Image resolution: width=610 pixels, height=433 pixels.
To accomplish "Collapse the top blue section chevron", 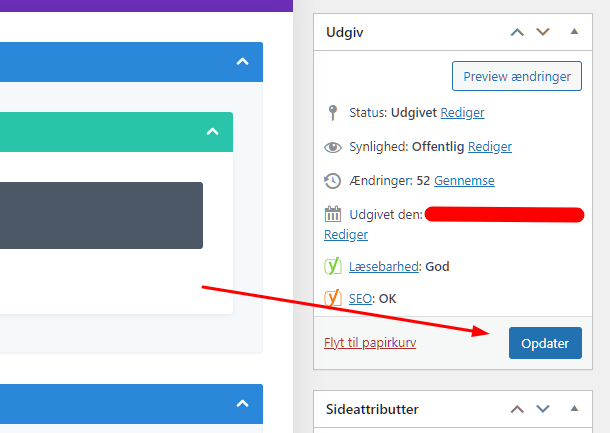I will 242,62.
